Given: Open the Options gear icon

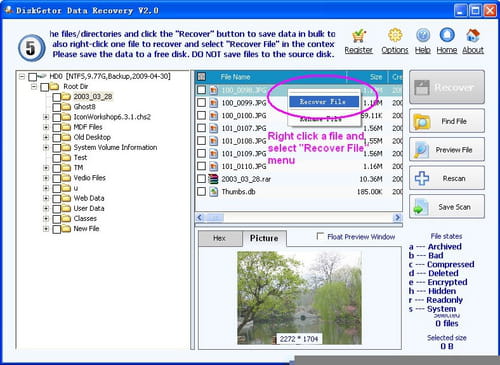Looking at the screenshot, I should tap(395, 35).
